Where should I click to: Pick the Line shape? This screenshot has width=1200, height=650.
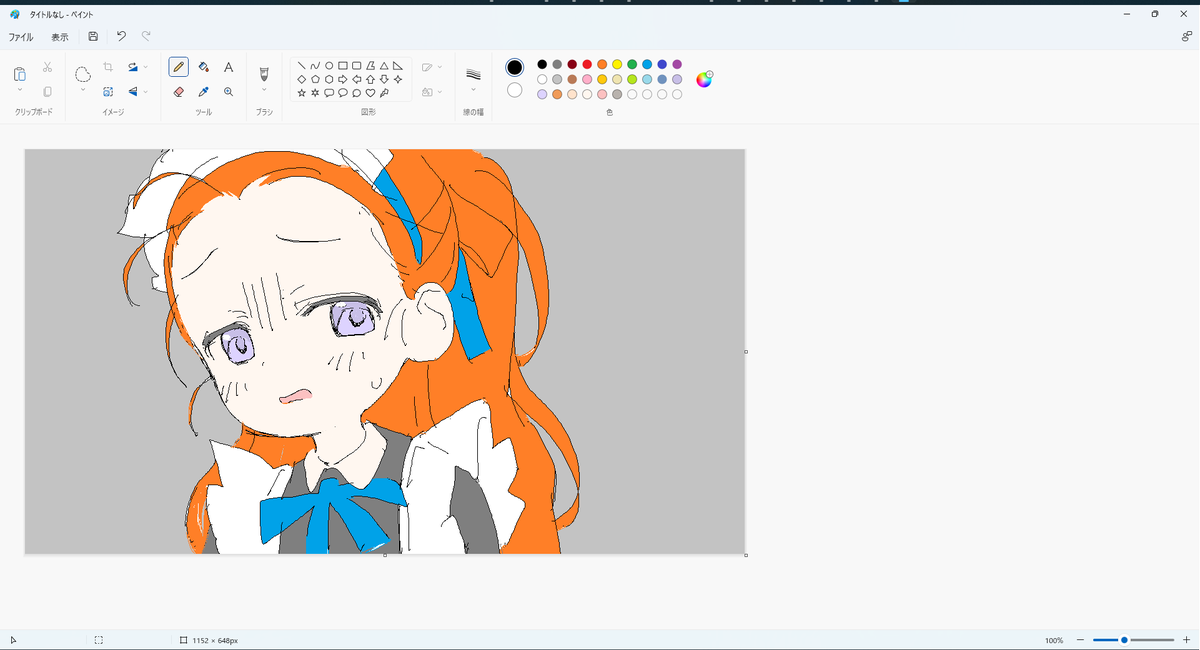[x=301, y=65]
